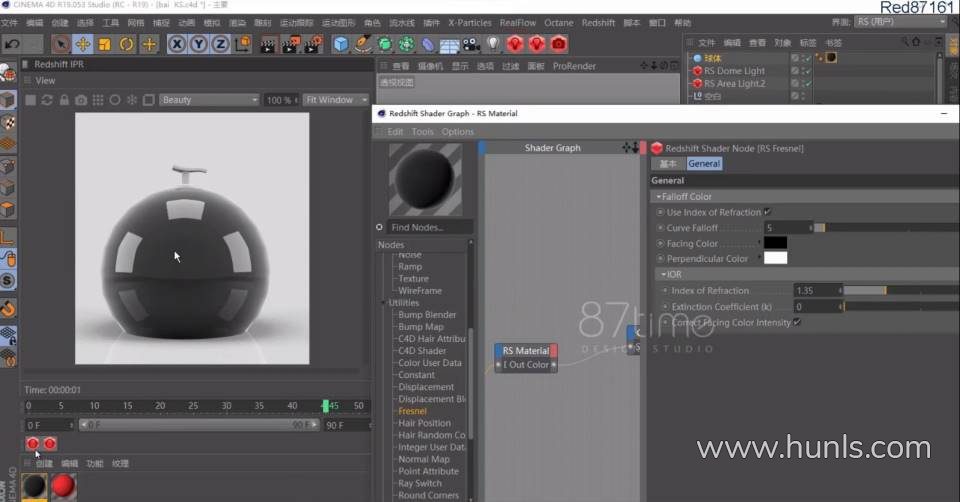Click the Extinction Coefficient value field

tap(817, 306)
